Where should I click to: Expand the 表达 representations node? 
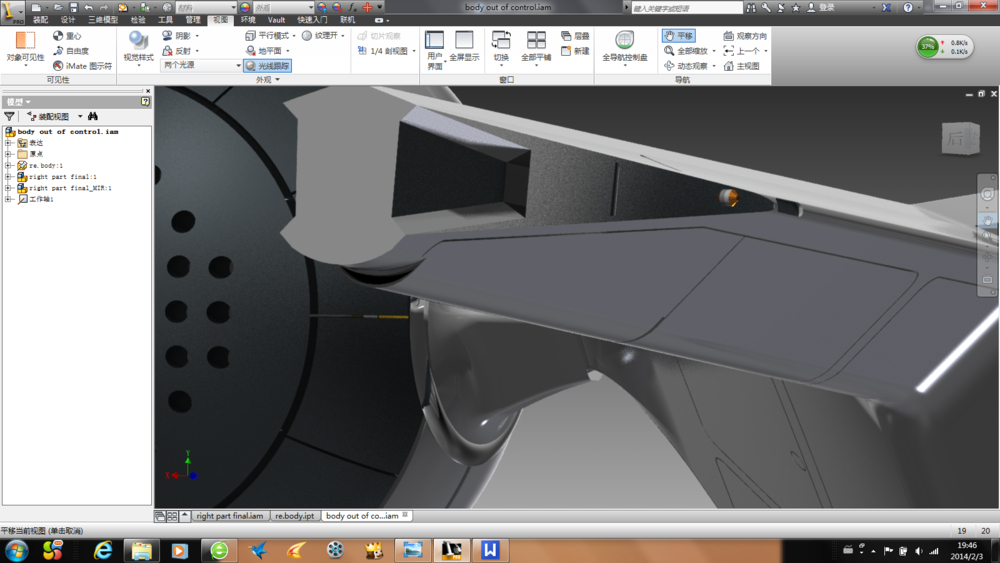click(x=8, y=143)
